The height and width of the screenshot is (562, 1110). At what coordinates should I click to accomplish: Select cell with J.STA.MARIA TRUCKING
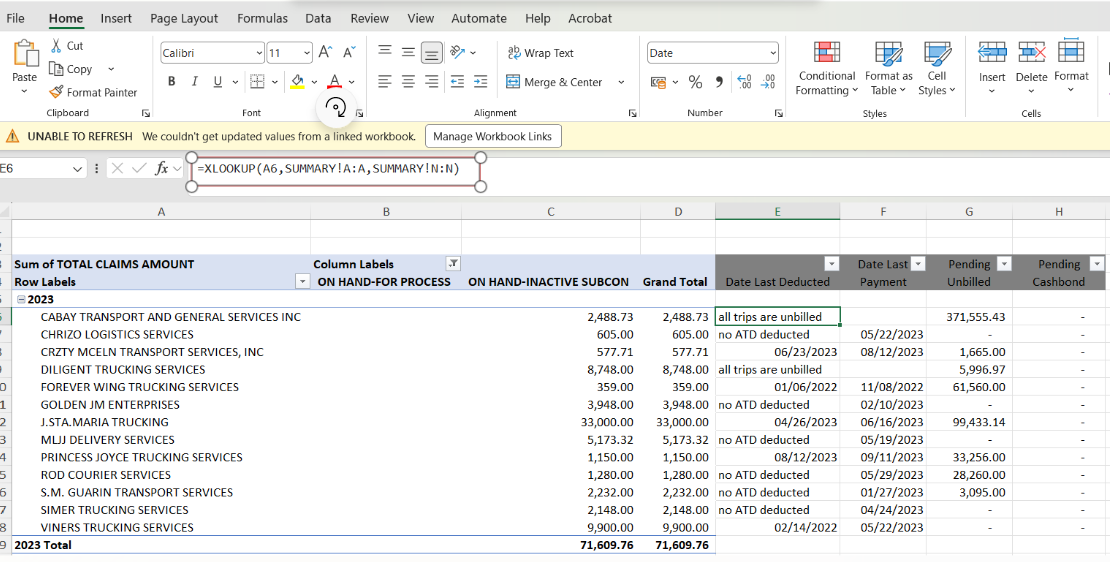[161, 422]
